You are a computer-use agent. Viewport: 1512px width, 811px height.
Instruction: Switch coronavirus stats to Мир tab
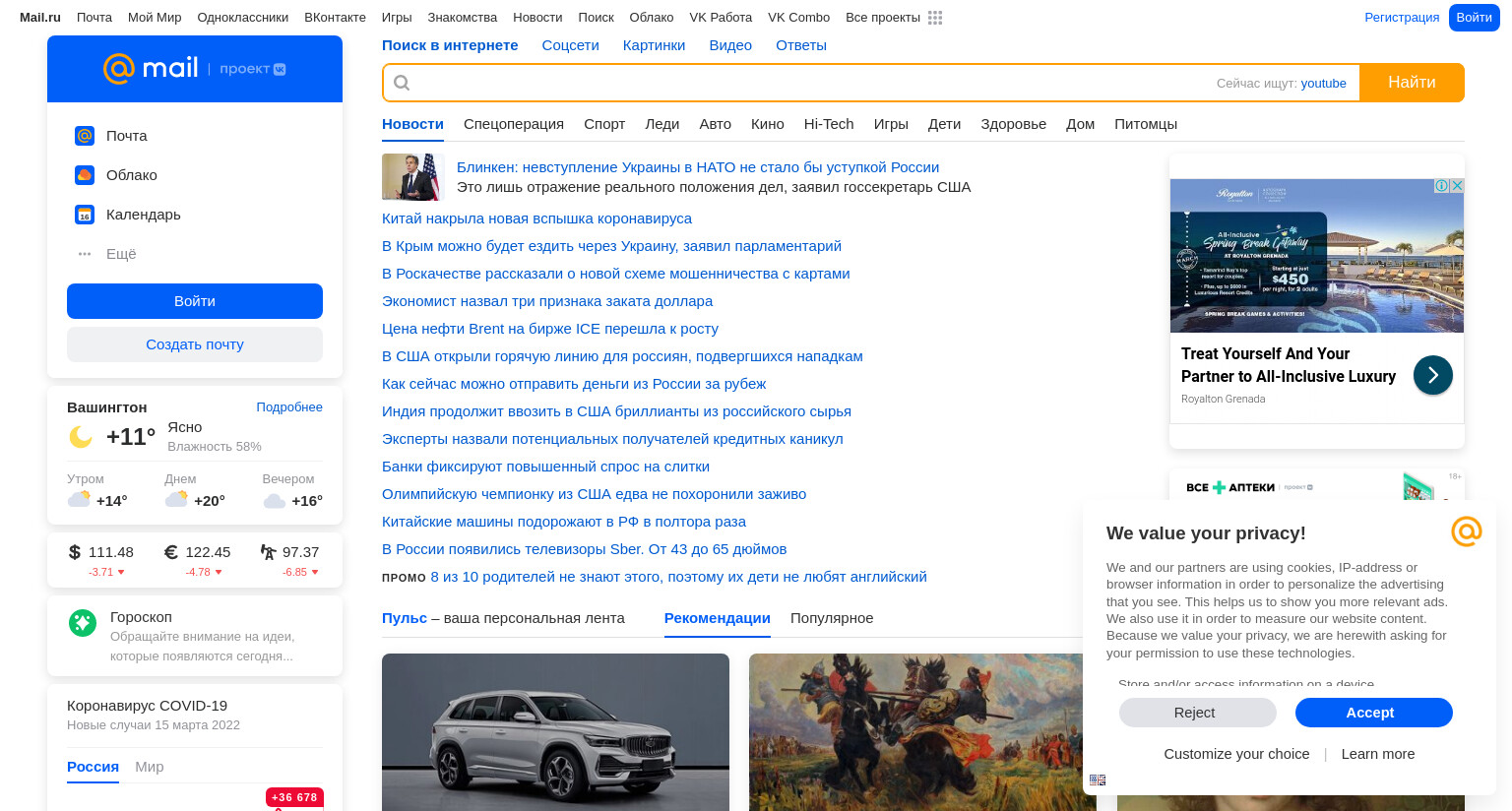click(150, 767)
